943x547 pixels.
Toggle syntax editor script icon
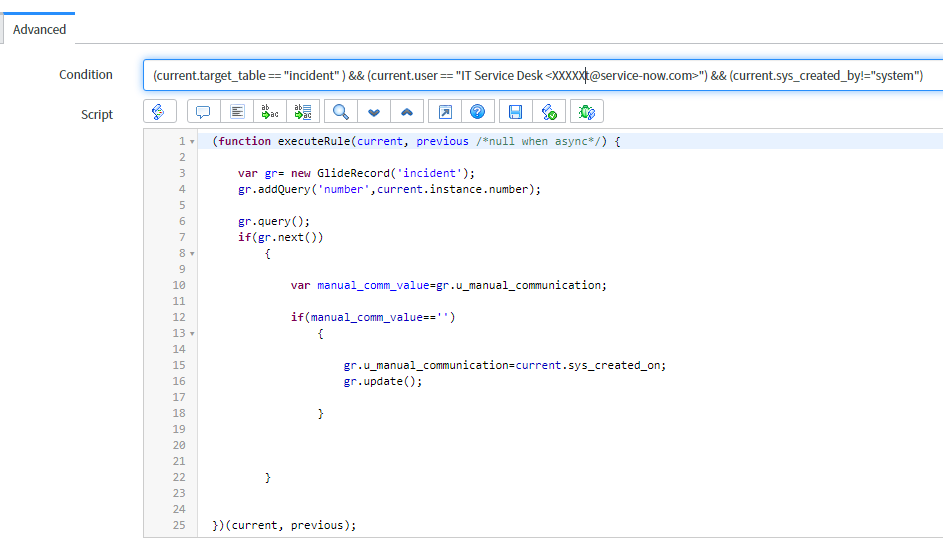click(x=159, y=112)
